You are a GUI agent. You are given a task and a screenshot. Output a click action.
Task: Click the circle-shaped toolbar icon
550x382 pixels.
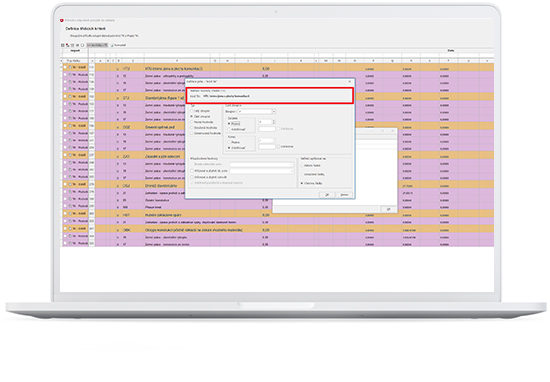click(x=82, y=45)
